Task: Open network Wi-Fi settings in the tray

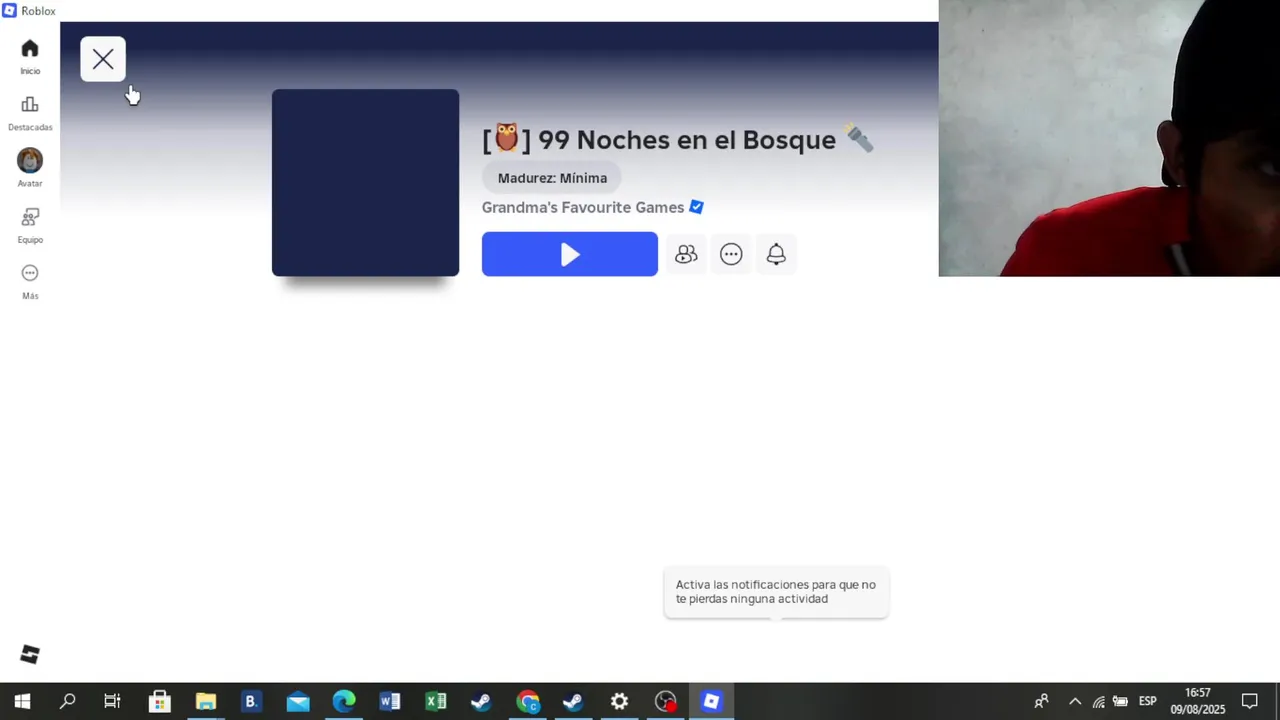Action: coord(1098,702)
